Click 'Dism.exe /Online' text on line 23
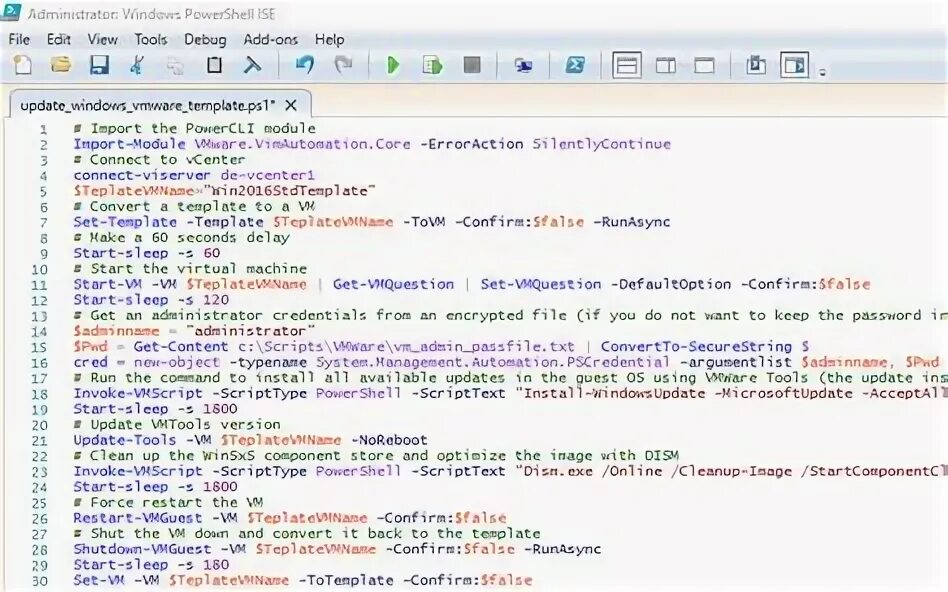The width and height of the screenshot is (948, 592). tap(592, 471)
